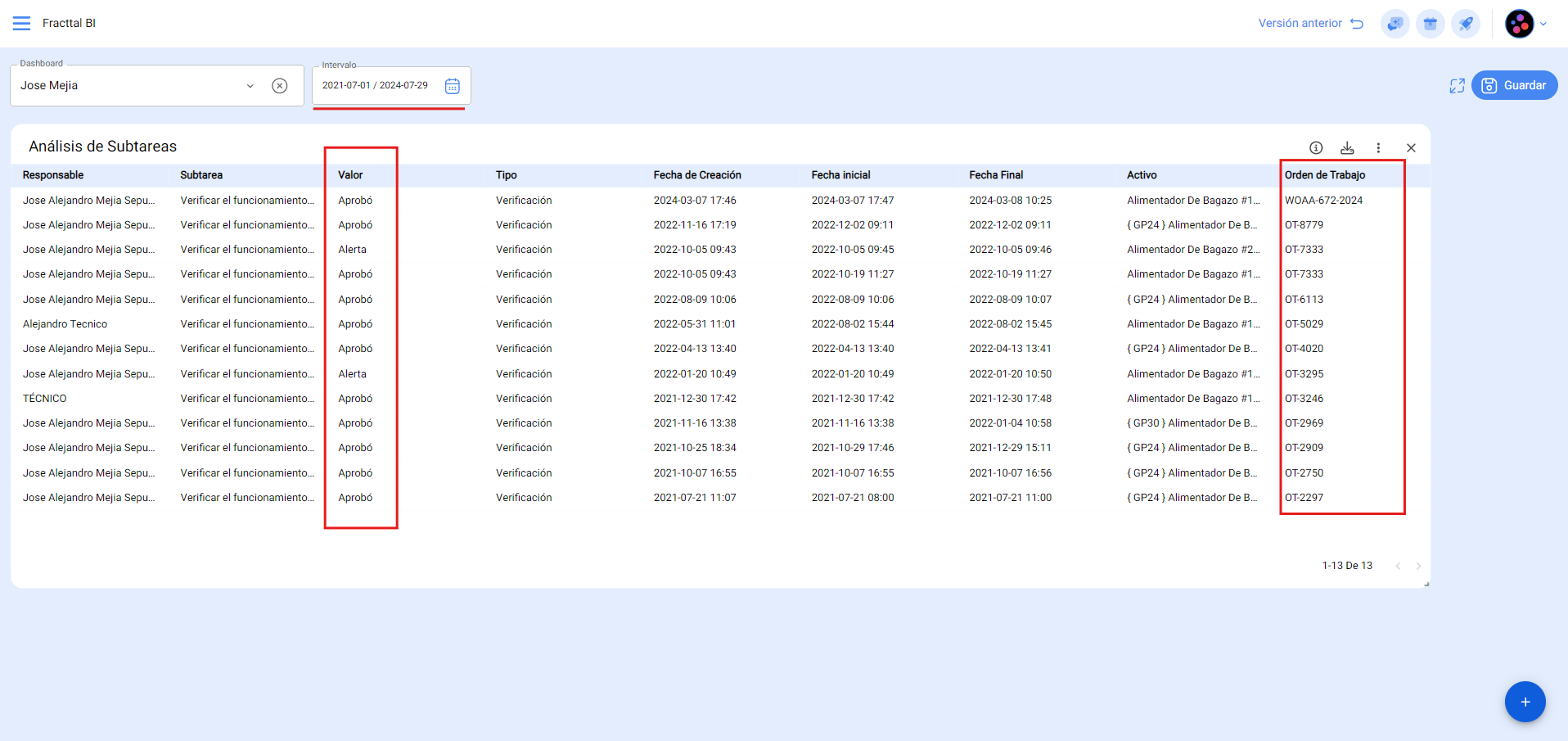This screenshot has height=741, width=1568.
Task: Expand the Dashboard selector dropdown
Action: click(x=250, y=86)
